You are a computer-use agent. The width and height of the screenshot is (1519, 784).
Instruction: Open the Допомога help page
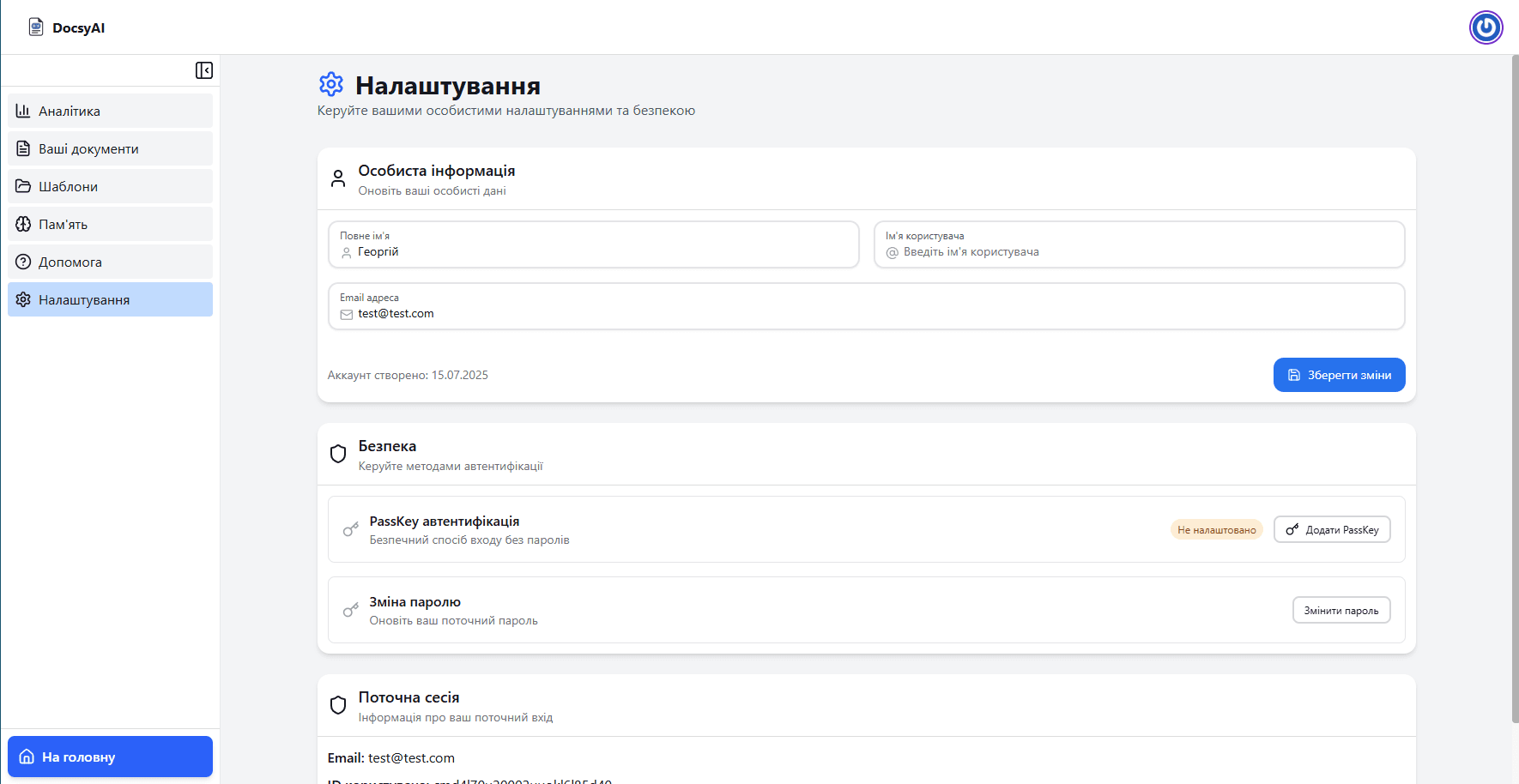pos(110,262)
